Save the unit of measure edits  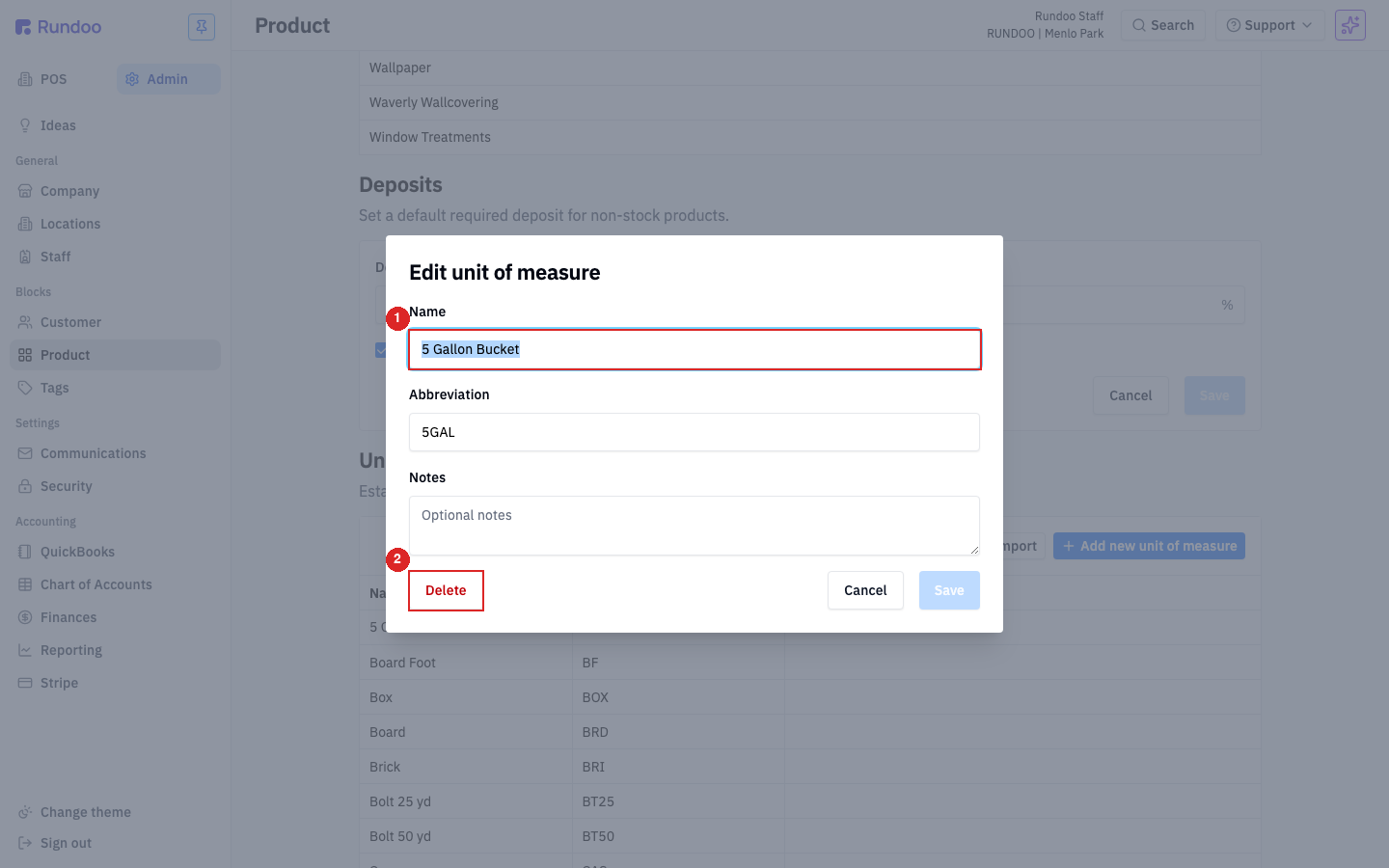tap(949, 590)
